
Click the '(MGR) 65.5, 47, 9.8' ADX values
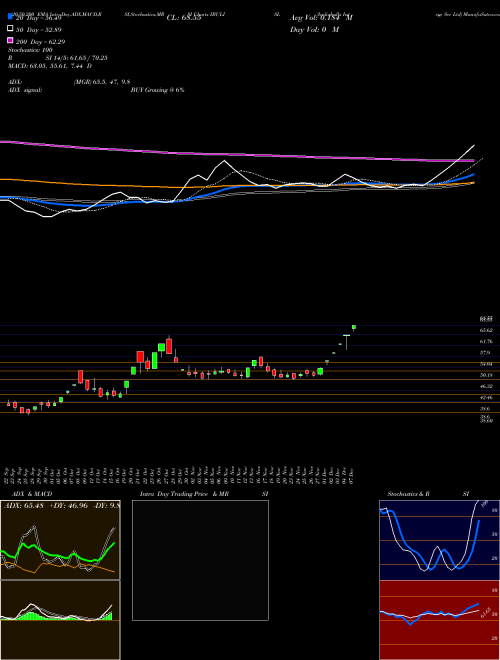101,82
